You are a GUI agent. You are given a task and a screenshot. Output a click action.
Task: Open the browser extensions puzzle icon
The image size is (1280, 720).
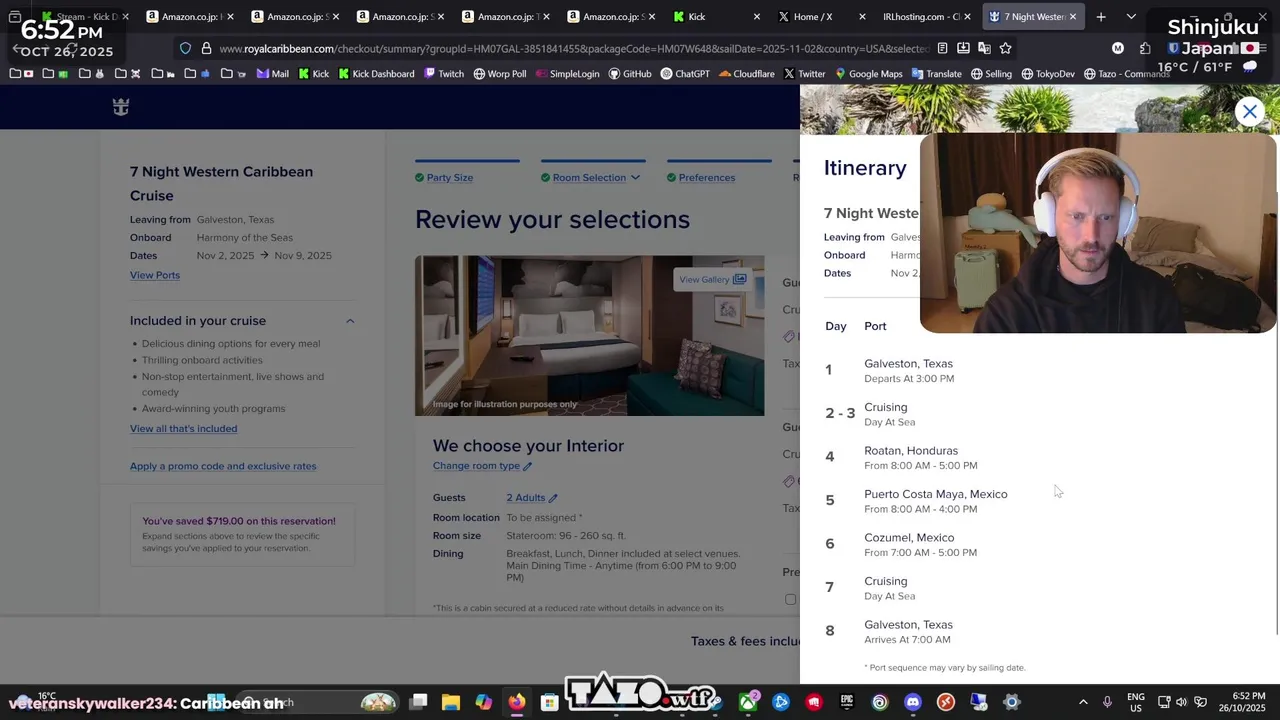(1145, 48)
